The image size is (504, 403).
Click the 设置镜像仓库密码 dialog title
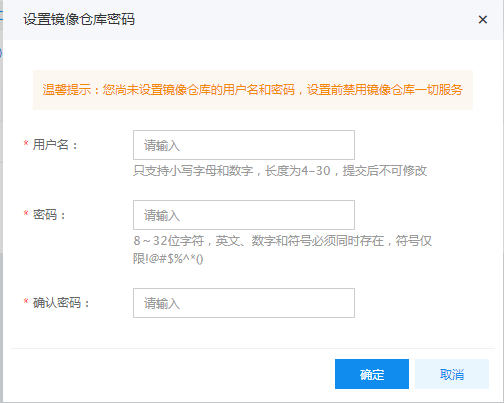coord(79,19)
